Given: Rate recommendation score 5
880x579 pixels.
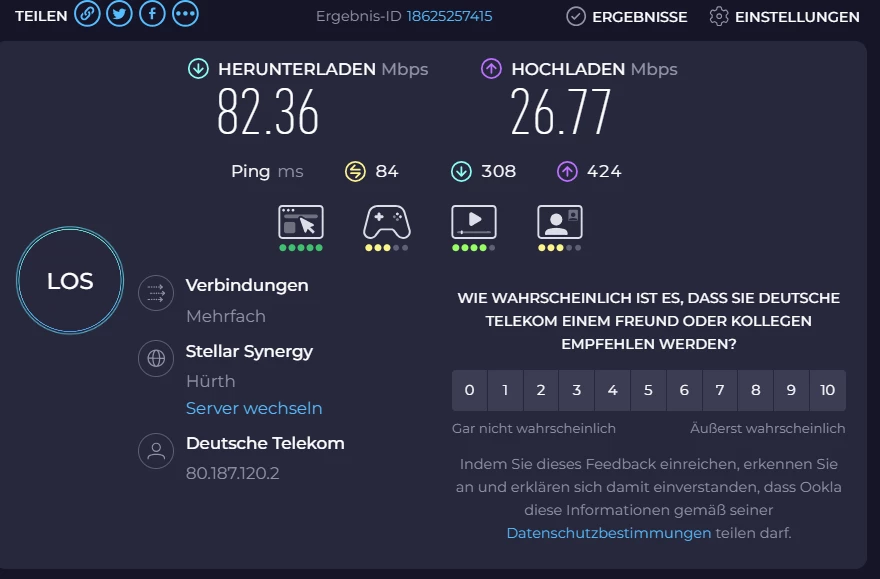Looking at the screenshot, I should click(648, 390).
